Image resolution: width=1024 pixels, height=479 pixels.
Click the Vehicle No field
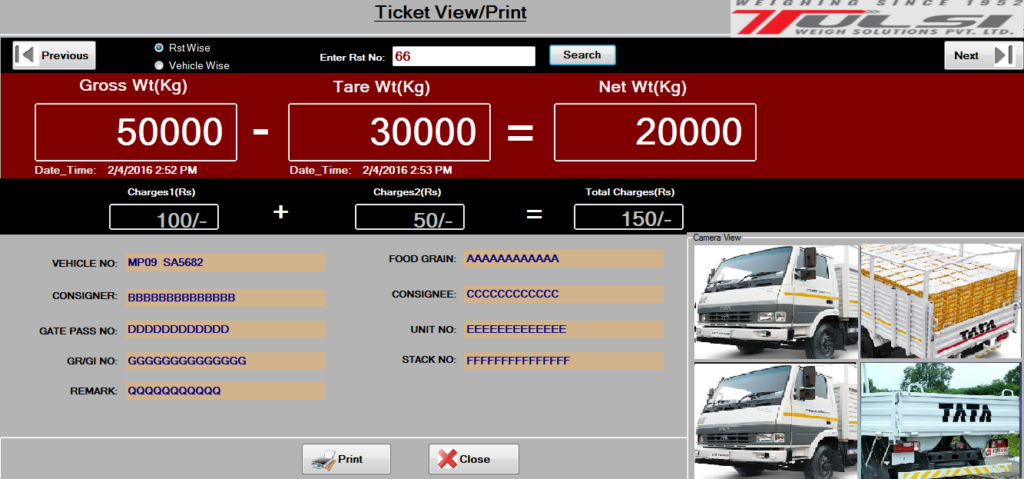pyautogui.click(x=225, y=263)
